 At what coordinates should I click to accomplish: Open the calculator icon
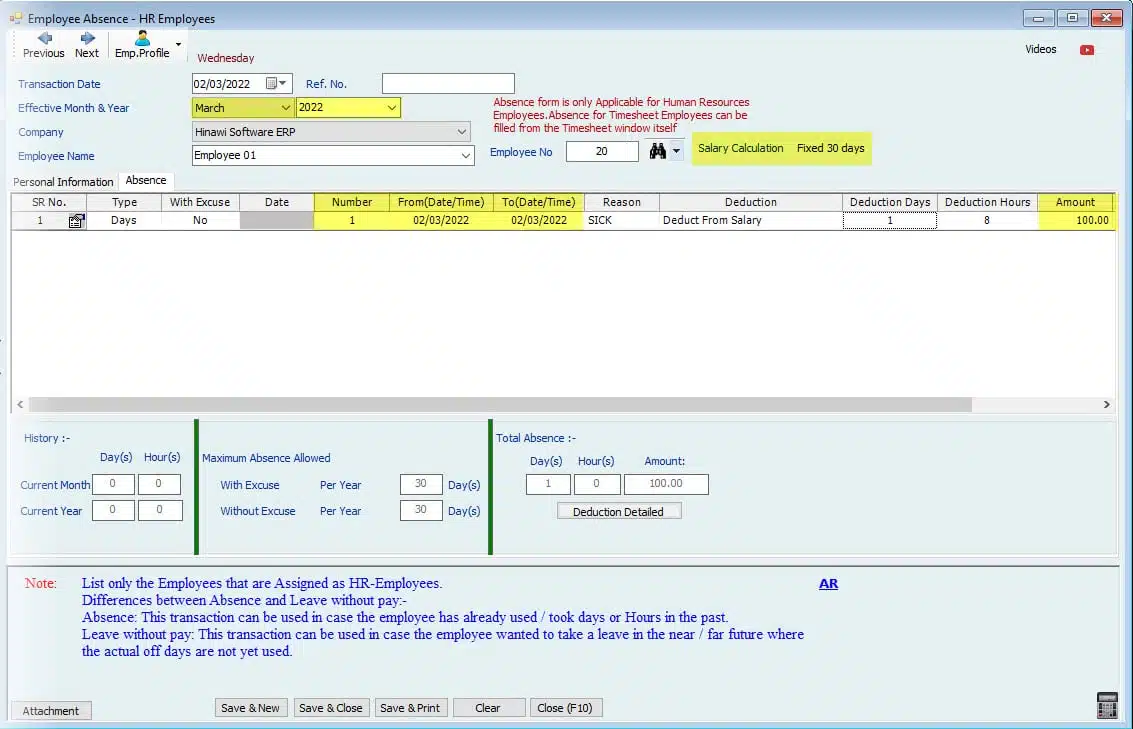click(x=1107, y=705)
